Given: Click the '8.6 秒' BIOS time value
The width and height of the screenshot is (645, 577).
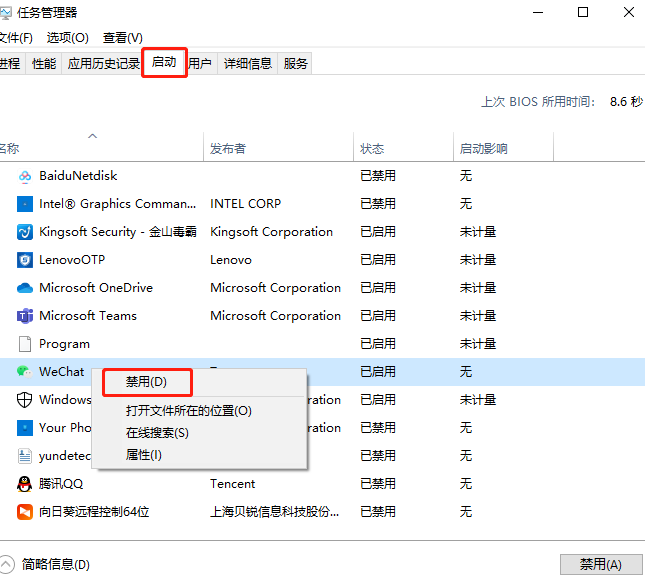Looking at the screenshot, I should (x=626, y=102).
